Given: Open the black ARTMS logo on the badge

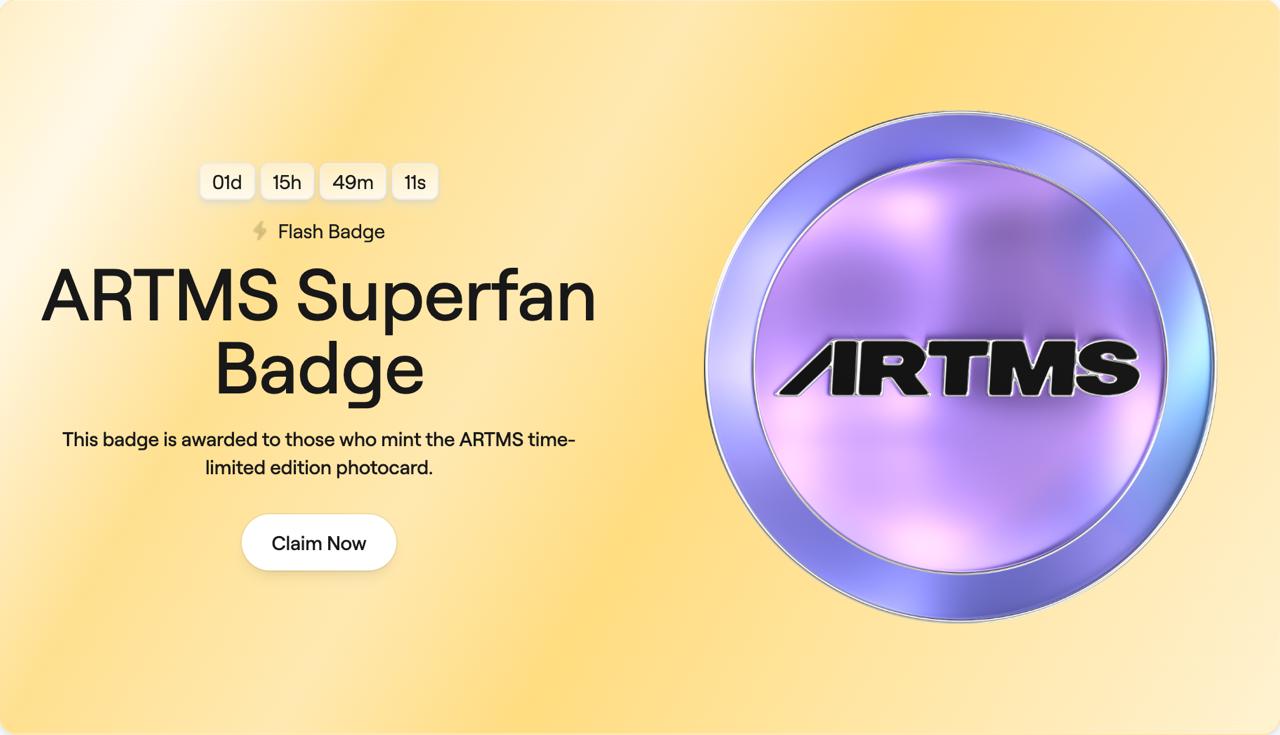Looking at the screenshot, I should 959,367.
